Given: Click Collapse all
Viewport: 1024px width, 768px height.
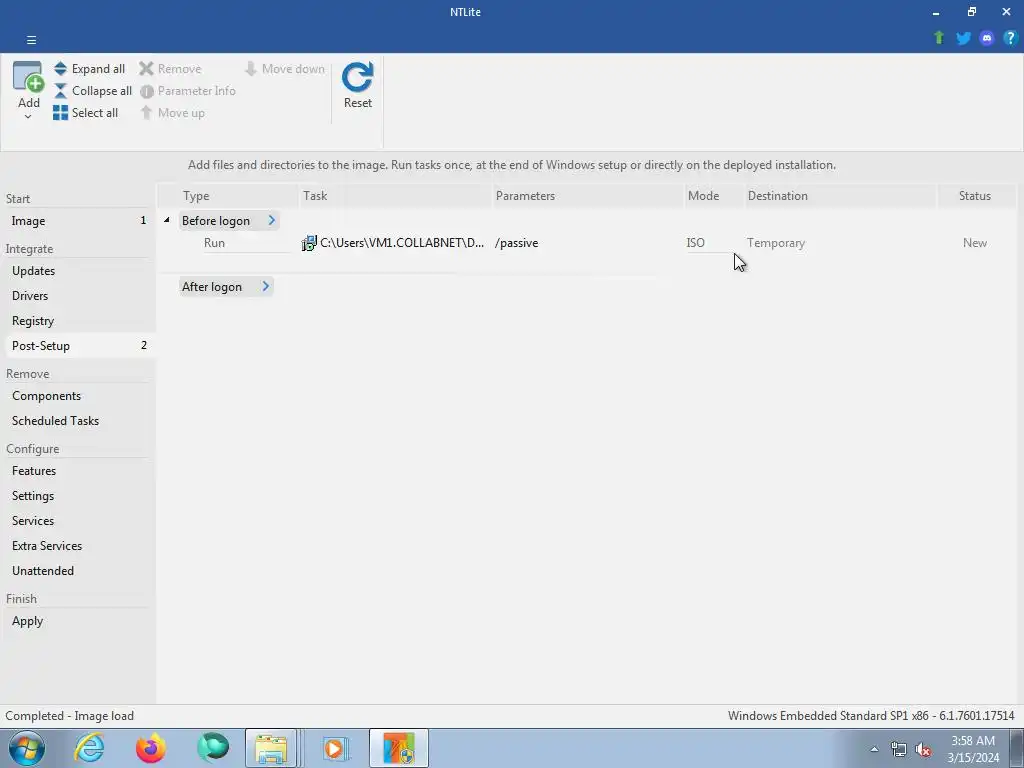Looking at the screenshot, I should tap(93, 91).
